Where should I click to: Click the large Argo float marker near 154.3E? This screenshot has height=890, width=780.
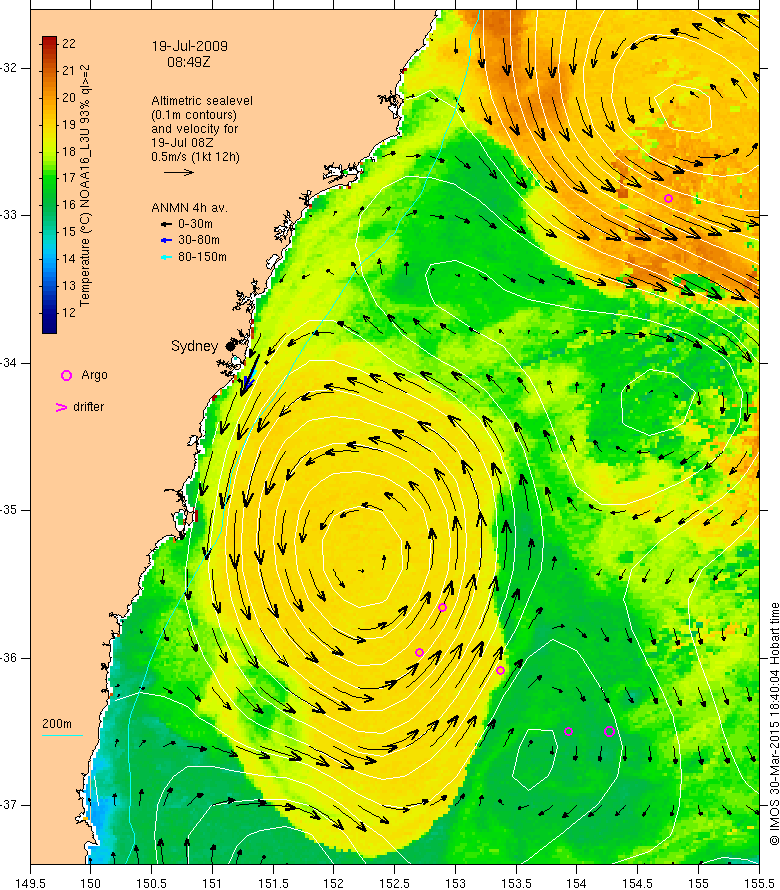coord(609,732)
